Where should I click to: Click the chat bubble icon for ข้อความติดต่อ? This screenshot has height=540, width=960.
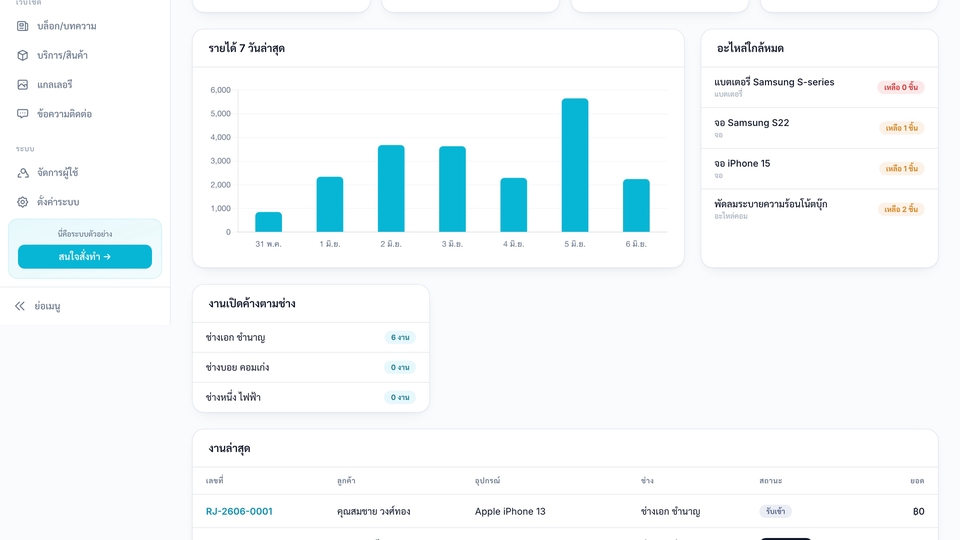23,114
